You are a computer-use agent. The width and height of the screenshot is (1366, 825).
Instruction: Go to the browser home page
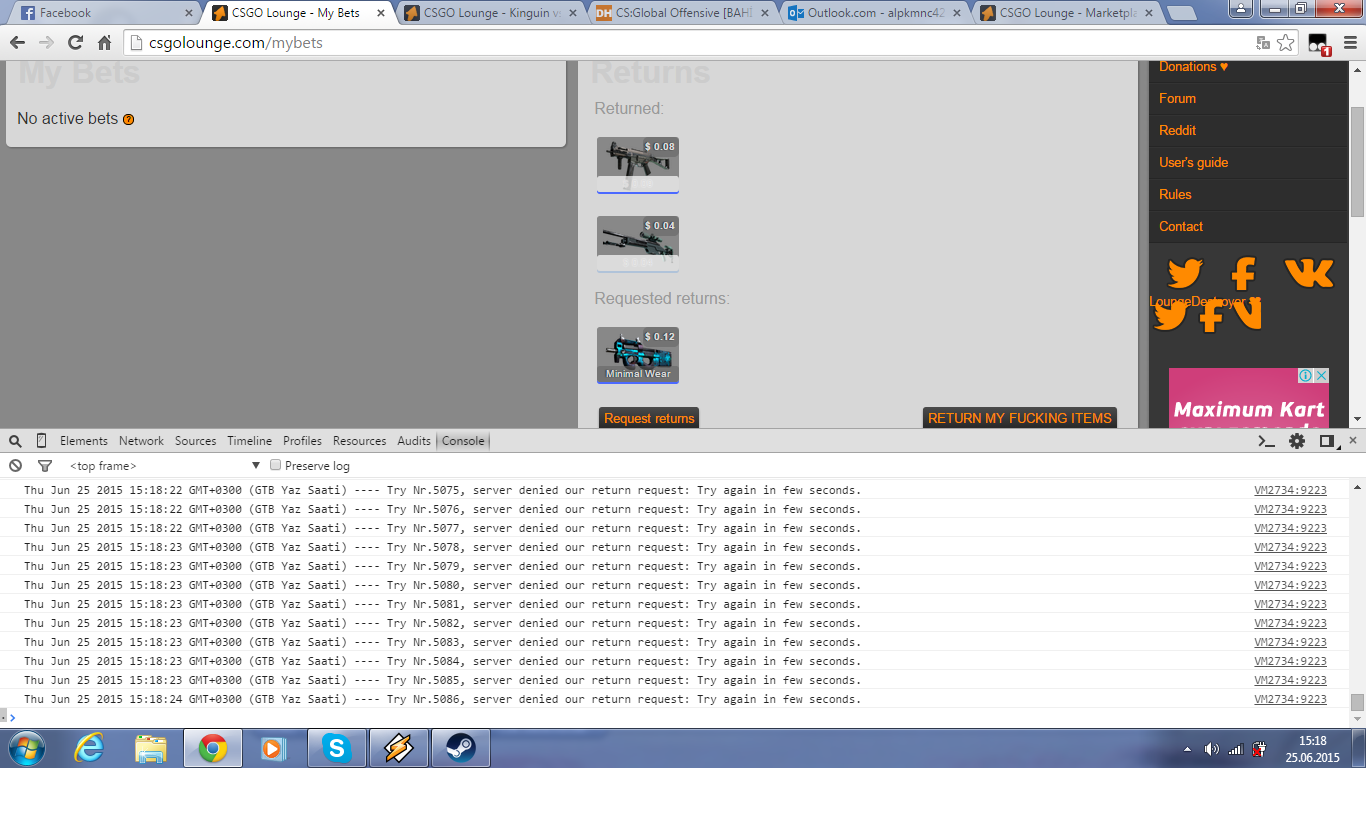[104, 43]
